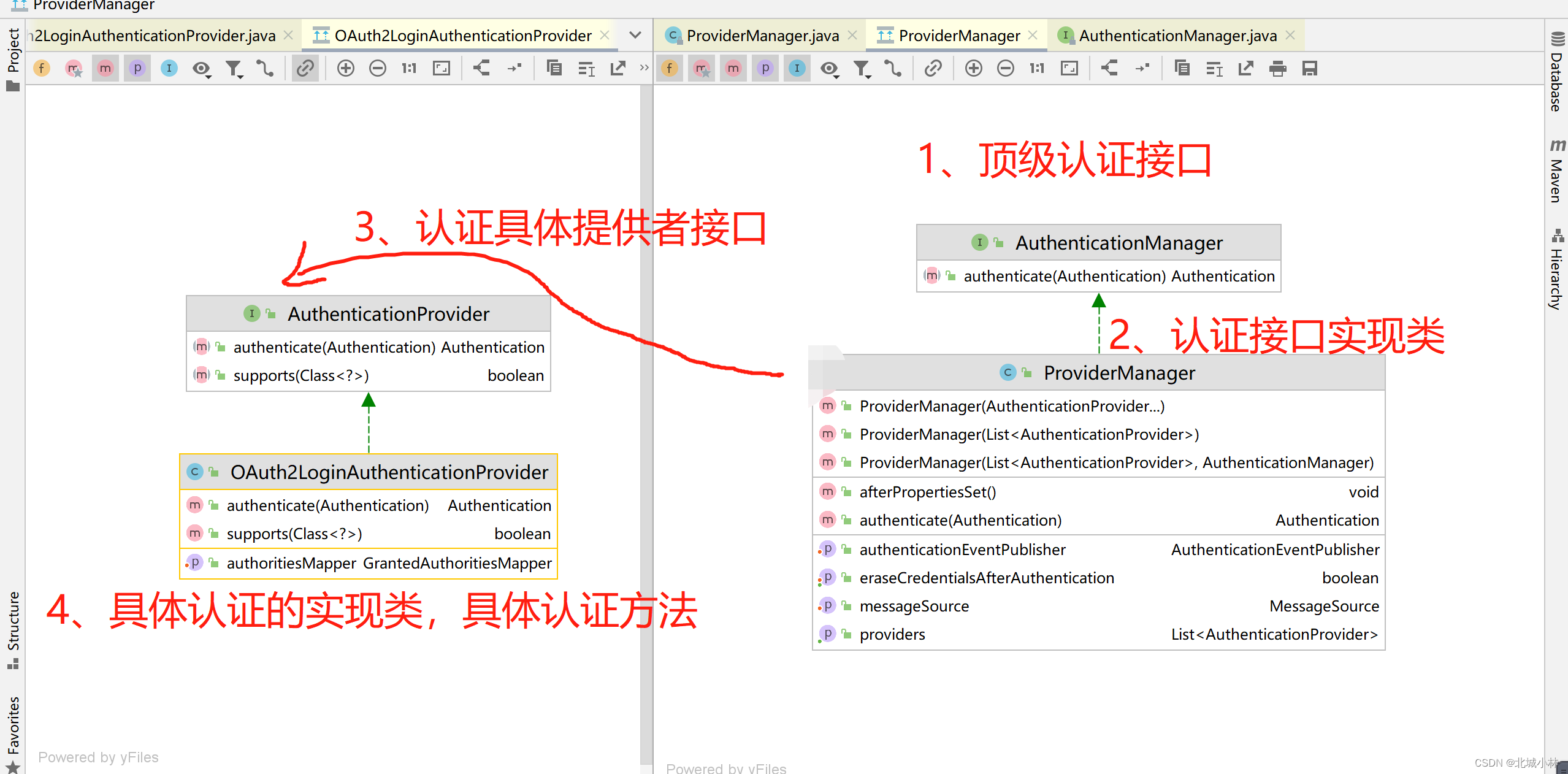The image size is (1568, 774).
Task: Open visibility eye dropdown in right toolbar
Action: 830,69
